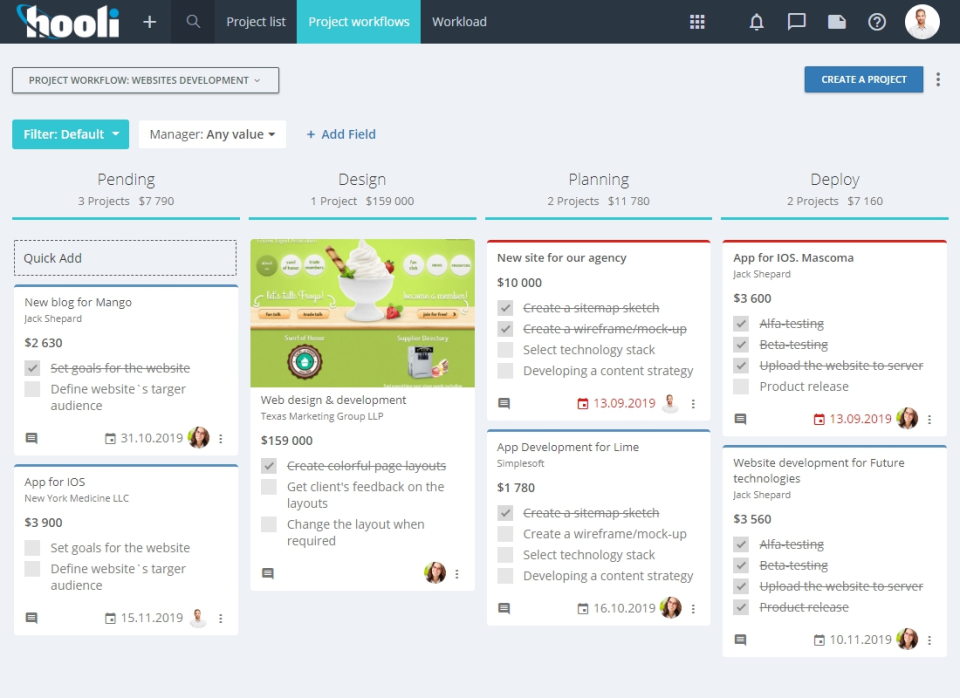Image resolution: width=960 pixels, height=698 pixels.
Task: Click the 15.11.2019 date on App for IOS
Action: click(x=151, y=618)
